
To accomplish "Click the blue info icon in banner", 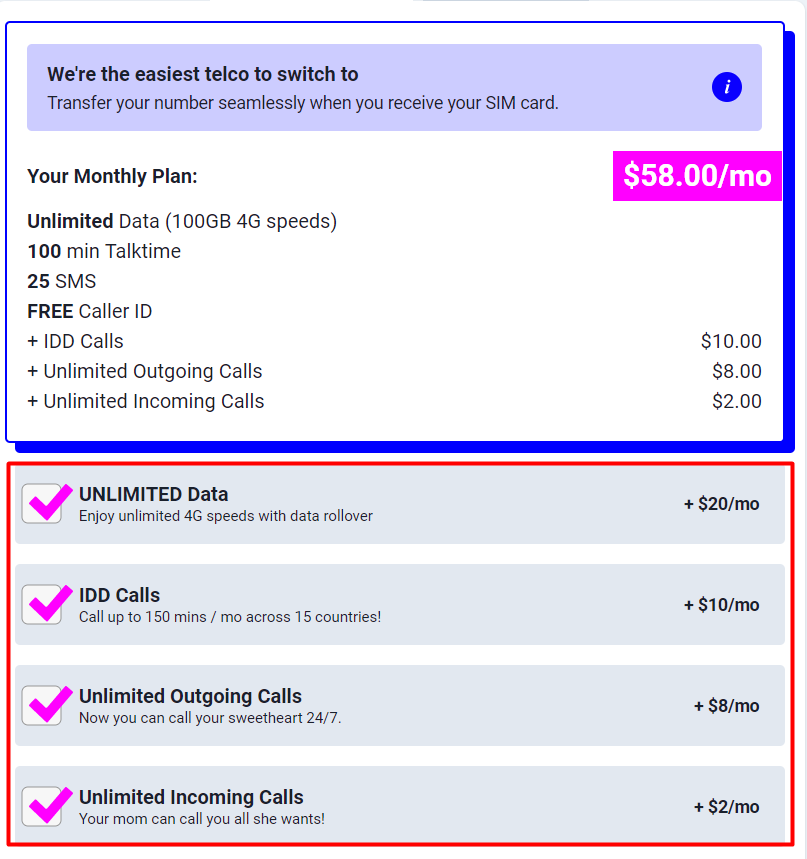I will 727,87.
